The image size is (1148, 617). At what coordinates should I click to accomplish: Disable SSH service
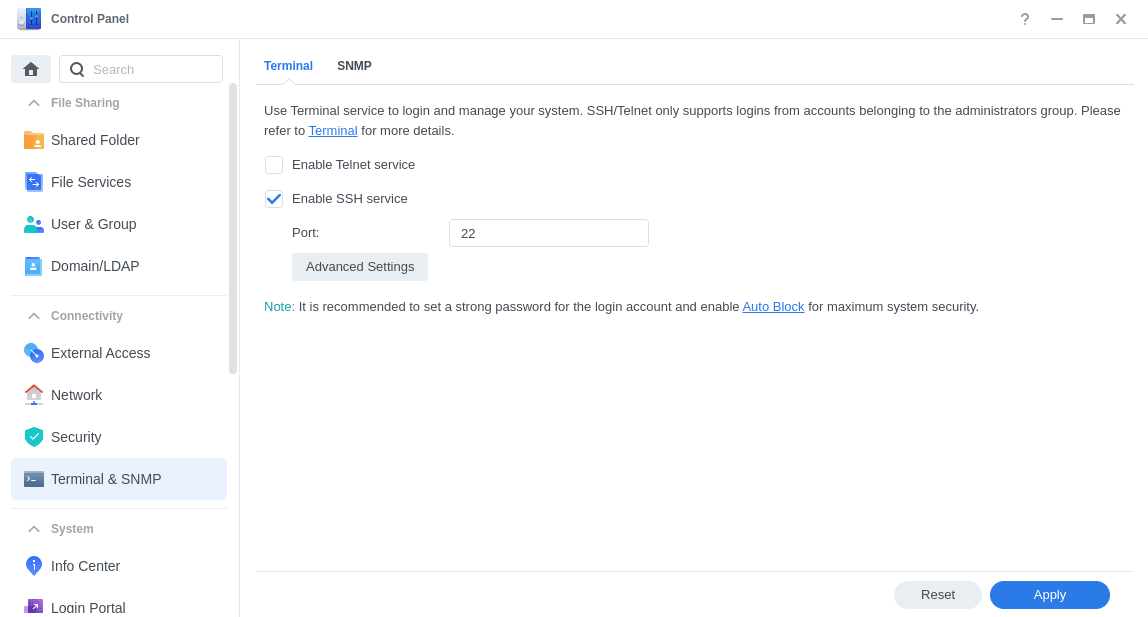[274, 198]
